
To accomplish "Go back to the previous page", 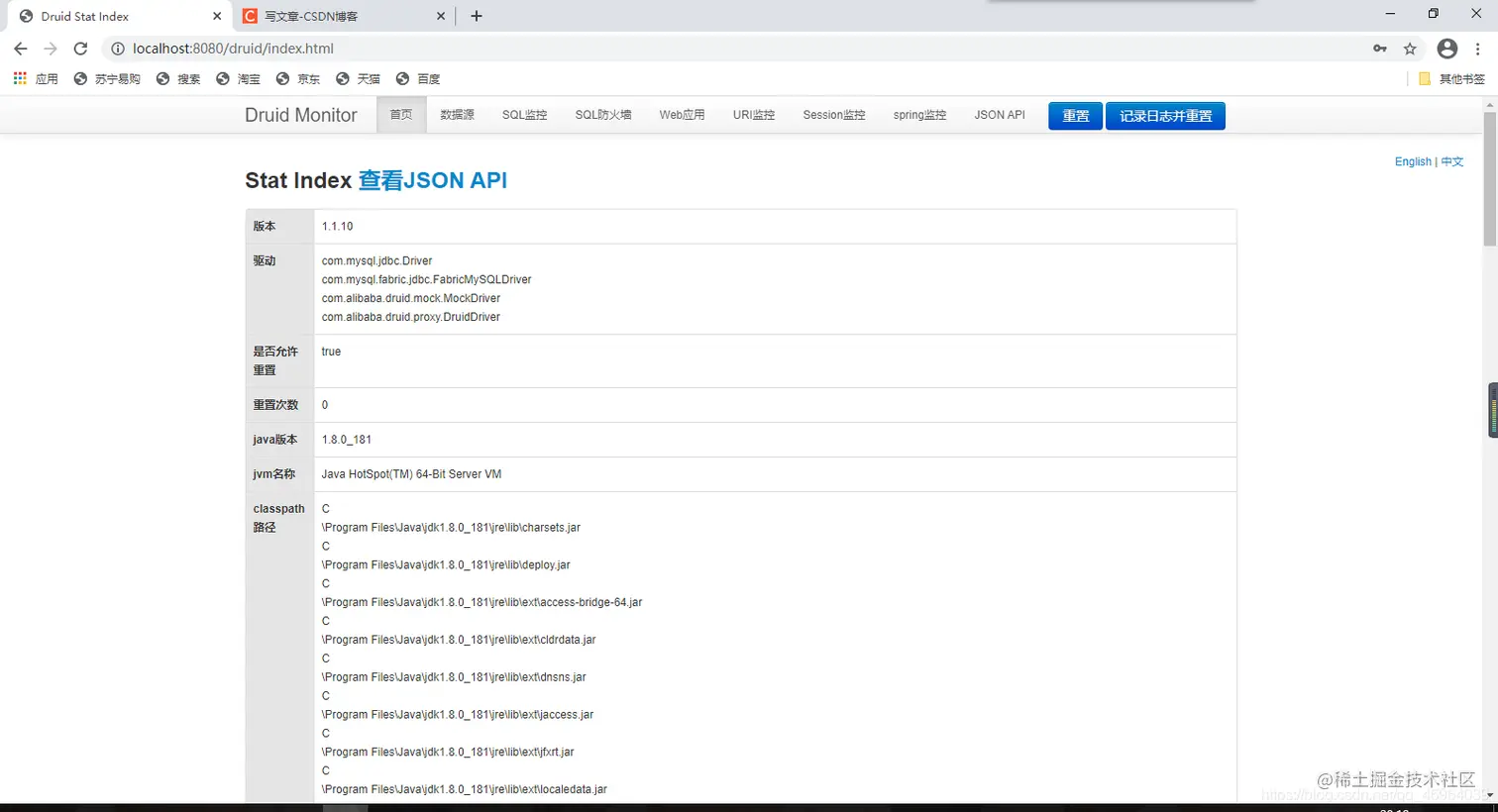I will coord(21,49).
